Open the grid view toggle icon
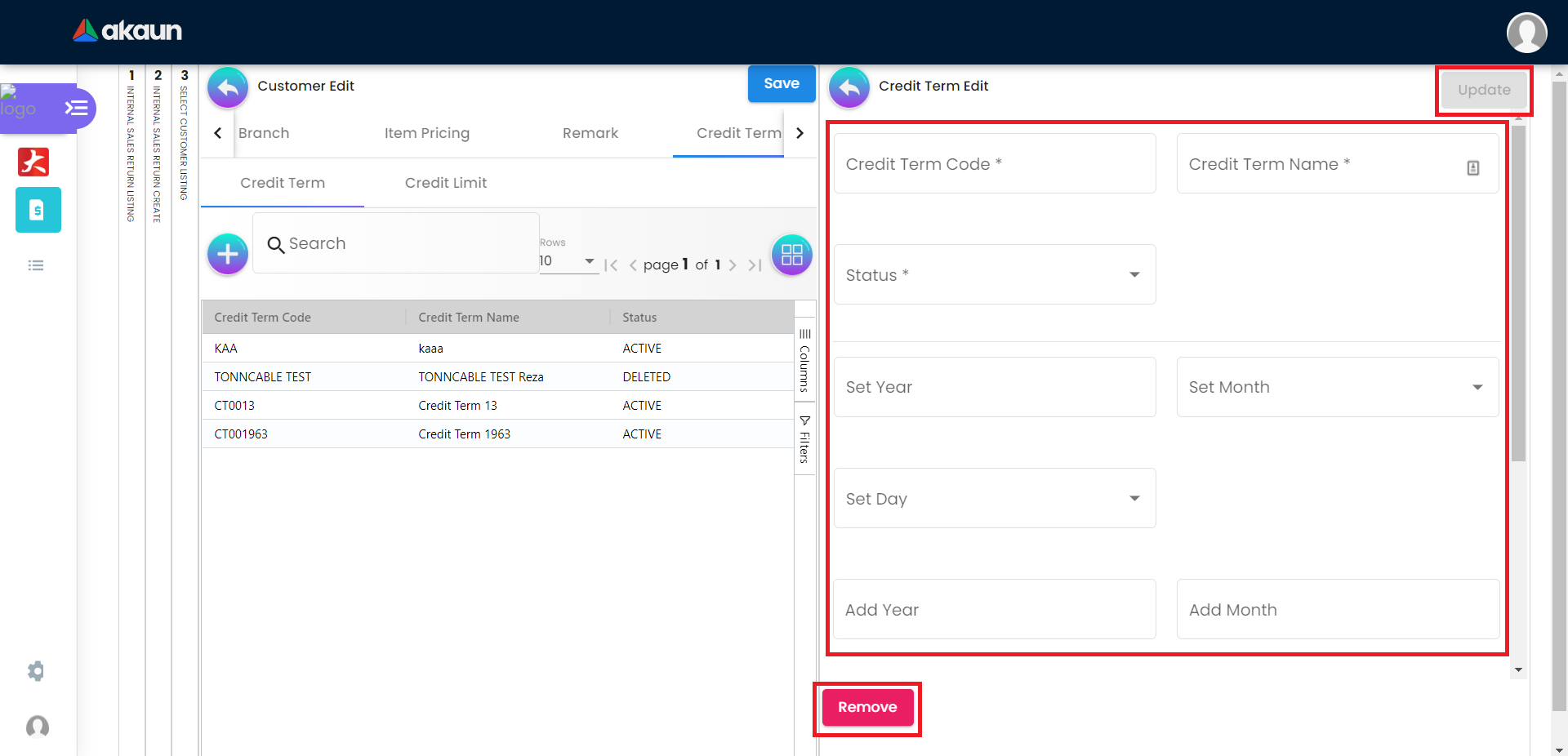 [791, 255]
